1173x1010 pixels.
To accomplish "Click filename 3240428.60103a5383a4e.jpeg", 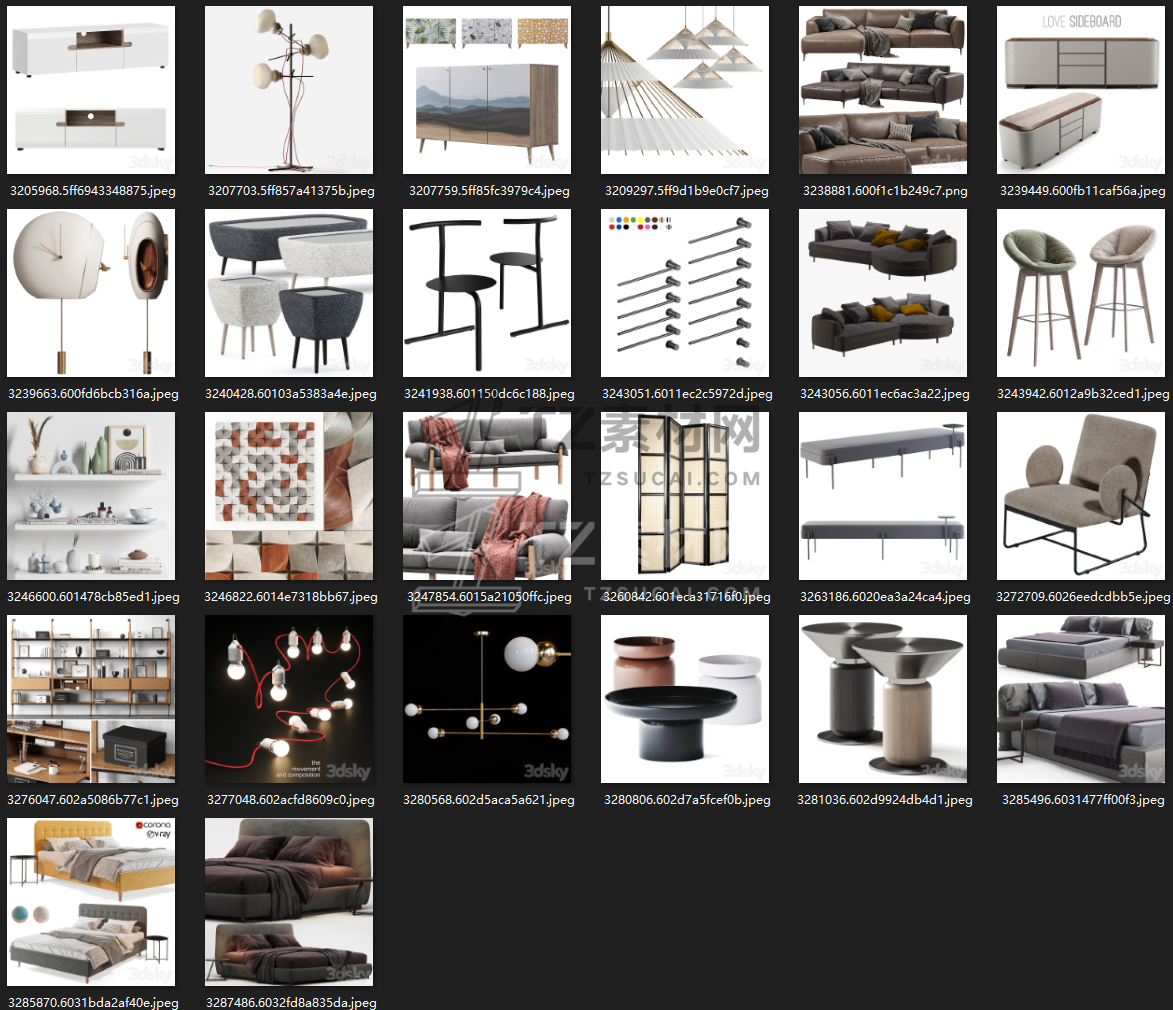I will (291, 394).
